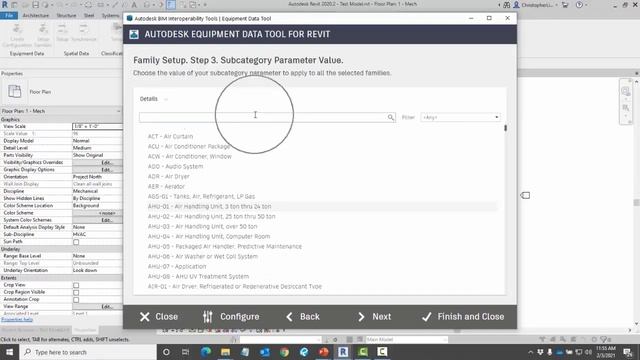Screen dimensions: 640x360
Task: Click the Windows search box
Action: pyautogui.click(x=88, y=352)
